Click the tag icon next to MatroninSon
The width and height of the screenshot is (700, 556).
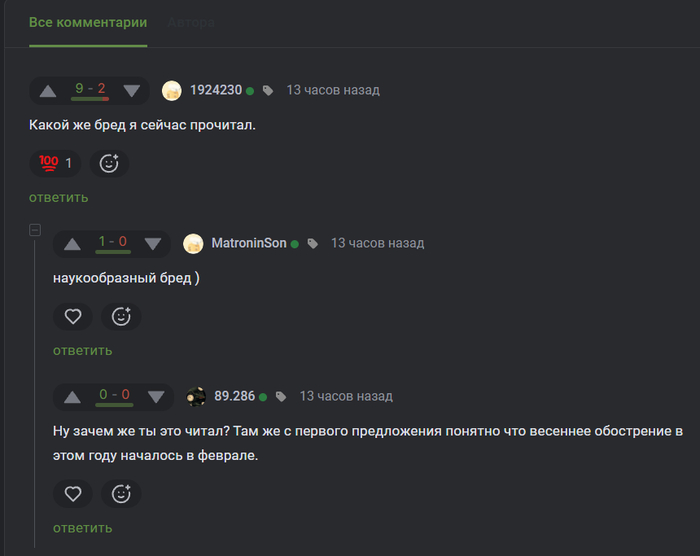312,244
